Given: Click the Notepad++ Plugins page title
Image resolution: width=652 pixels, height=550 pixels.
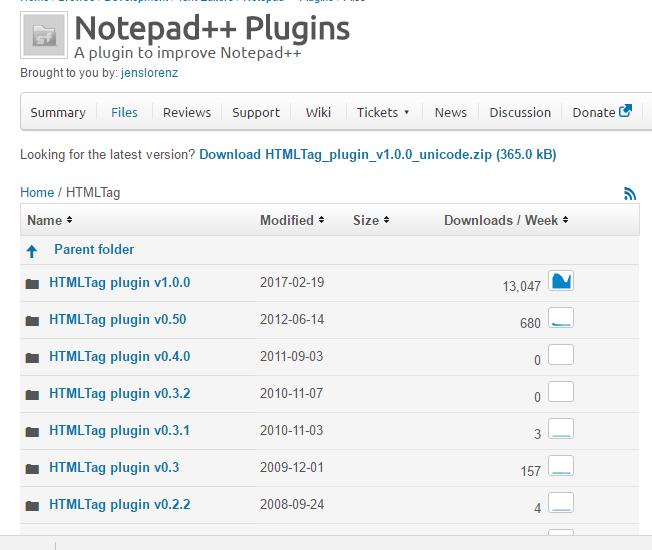Looking at the screenshot, I should pos(212,28).
